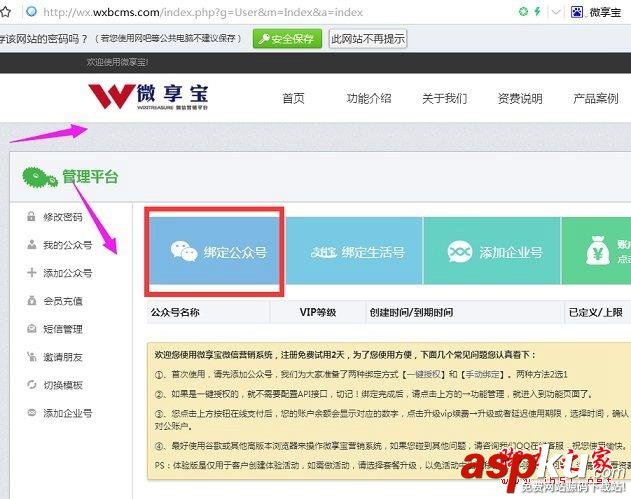Click the icon beside 短信管理
This screenshot has width=631, height=499.
[31, 328]
